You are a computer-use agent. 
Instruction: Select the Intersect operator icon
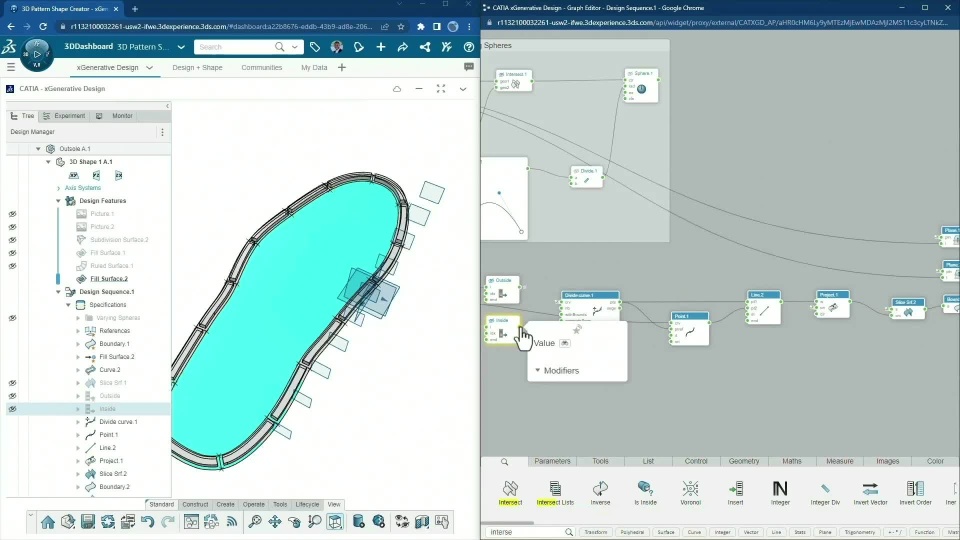click(510, 489)
